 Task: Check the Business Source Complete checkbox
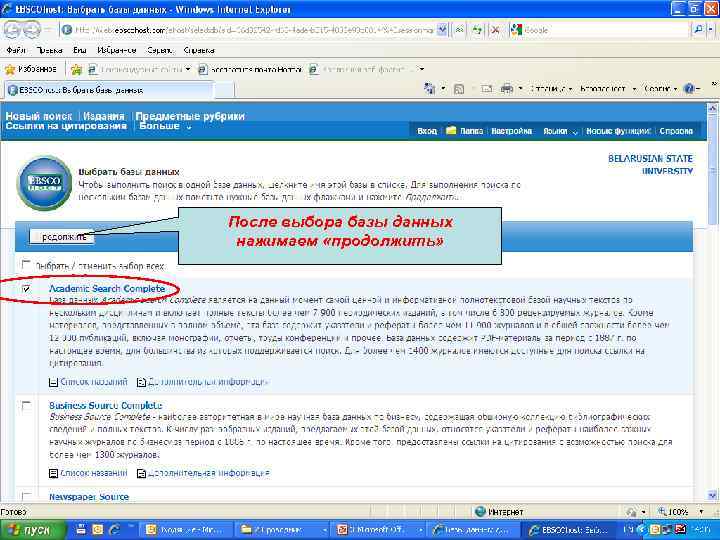(26, 405)
